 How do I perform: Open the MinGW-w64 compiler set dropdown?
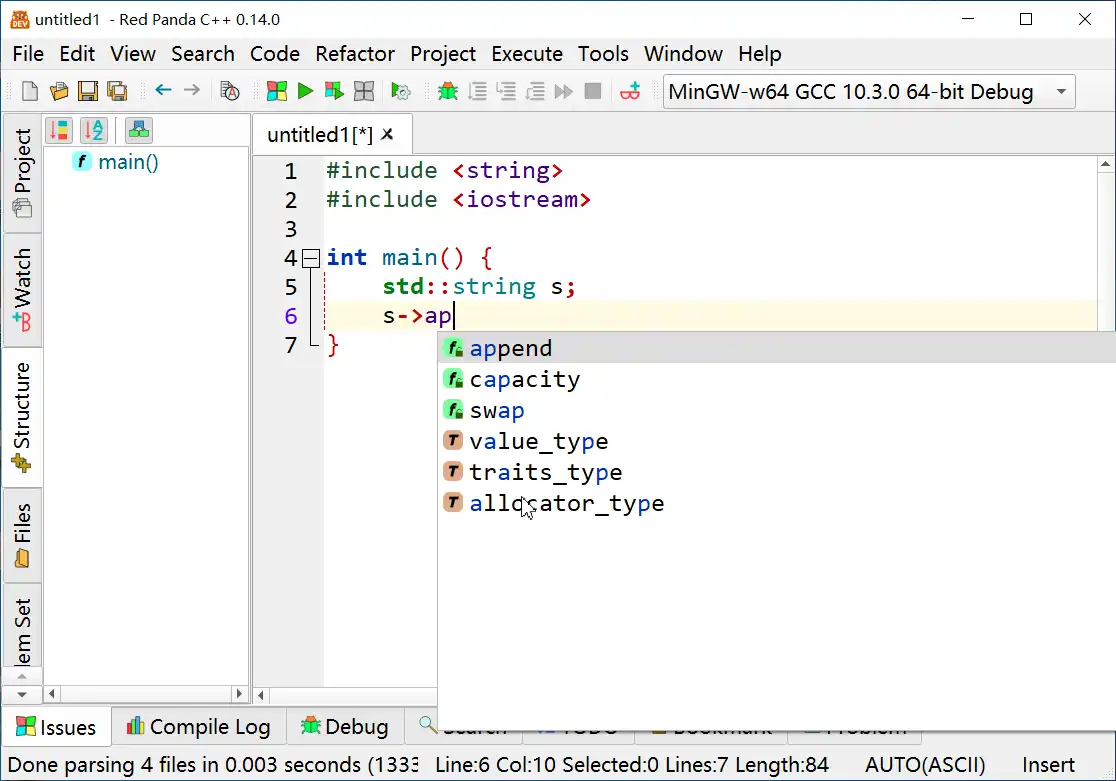click(1059, 91)
